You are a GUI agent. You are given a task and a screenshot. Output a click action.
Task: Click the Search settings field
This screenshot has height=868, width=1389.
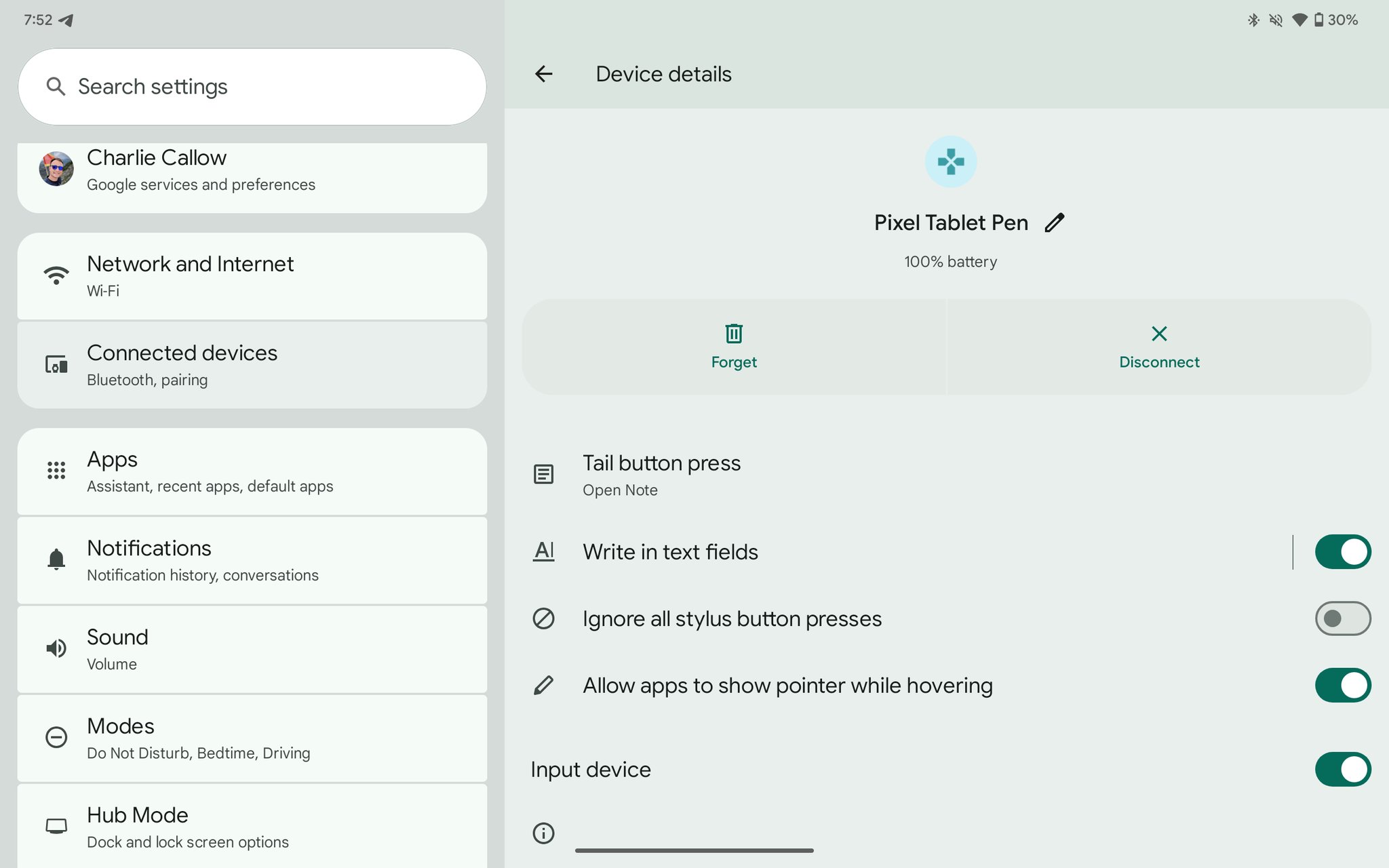coord(252,87)
